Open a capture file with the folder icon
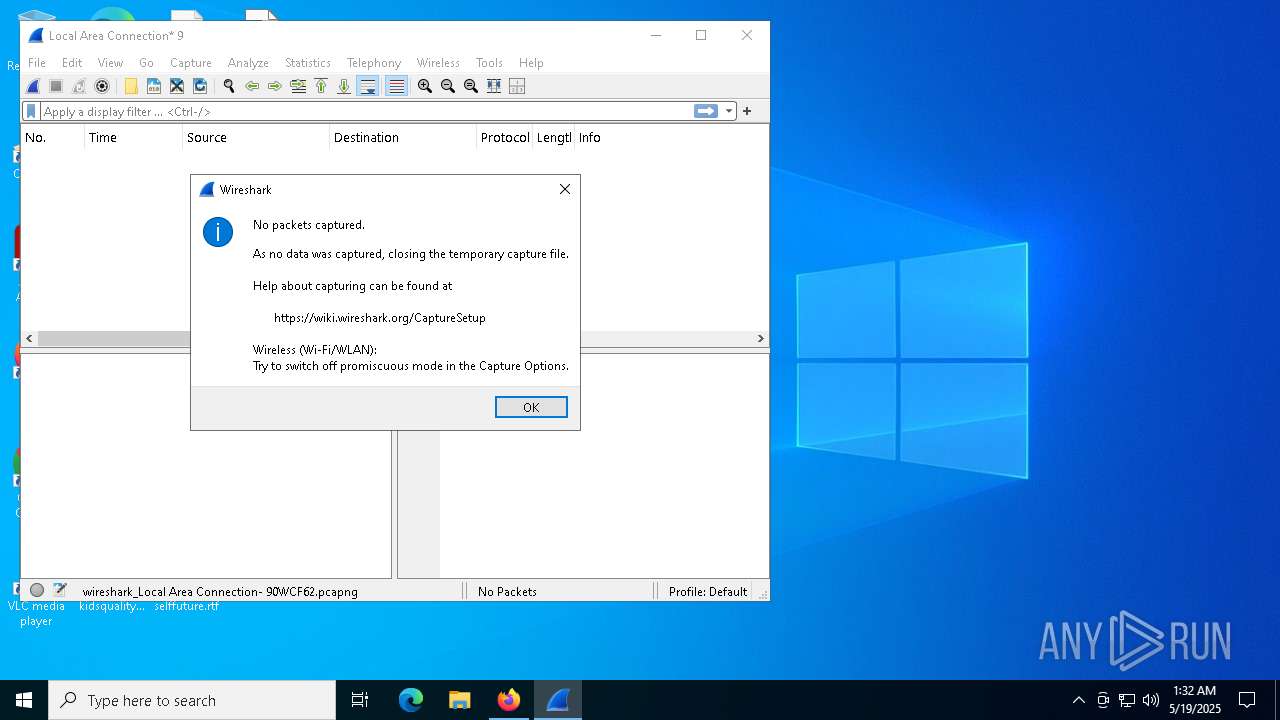The width and height of the screenshot is (1280, 720). coord(131,86)
